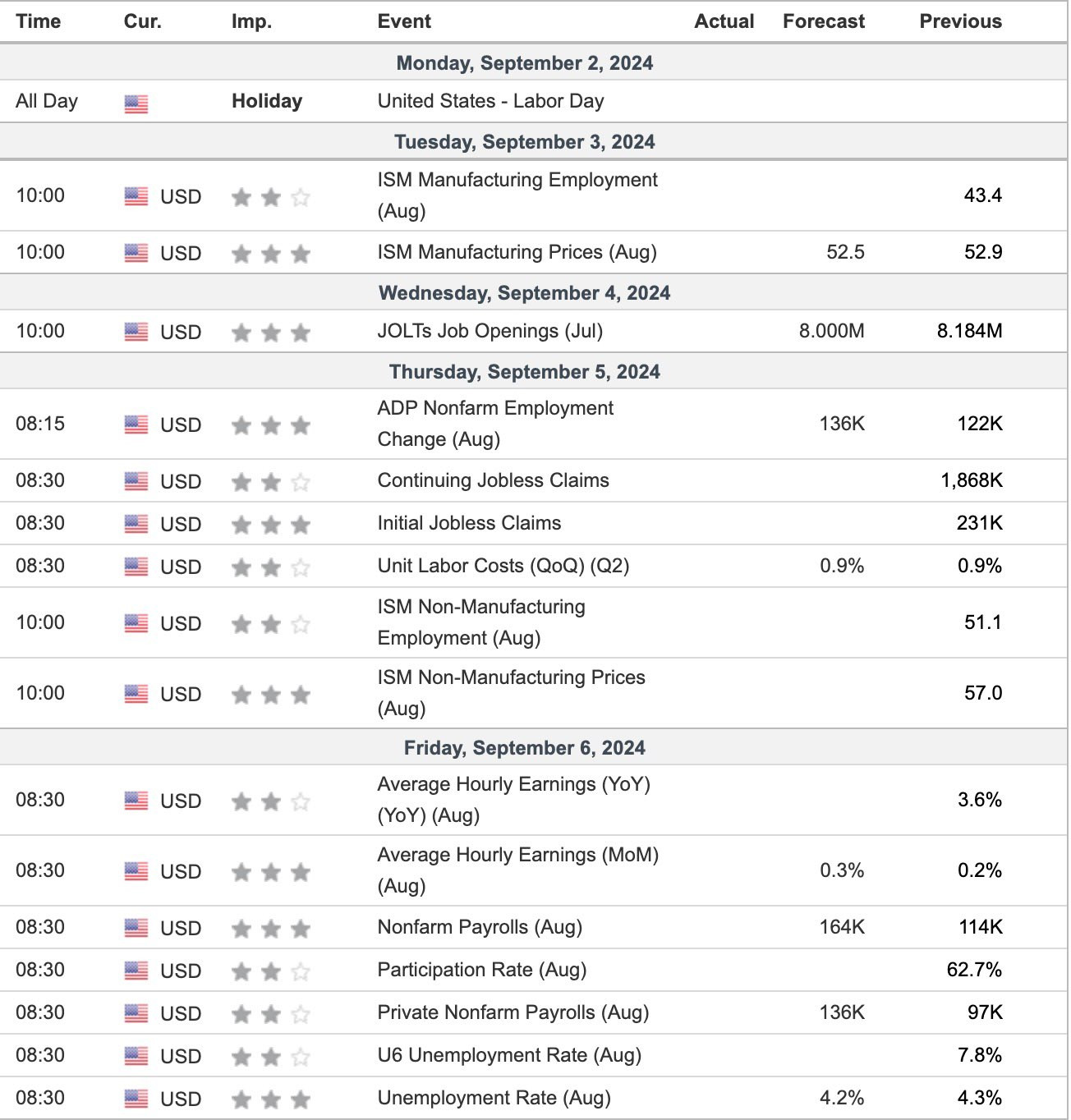Click importance stars for Nonfarm Payrolls
The width and height of the screenshot is (1071, 1120).
click(x=271, y=929)
